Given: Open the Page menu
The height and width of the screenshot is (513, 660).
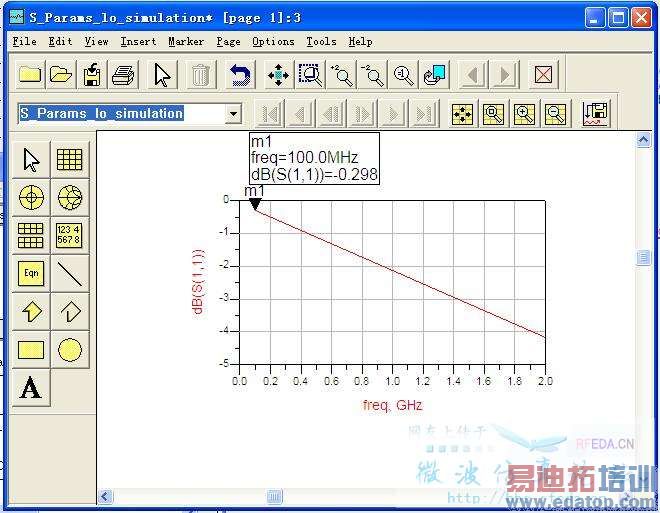Looking at the screenshot, I should [229, 42].
